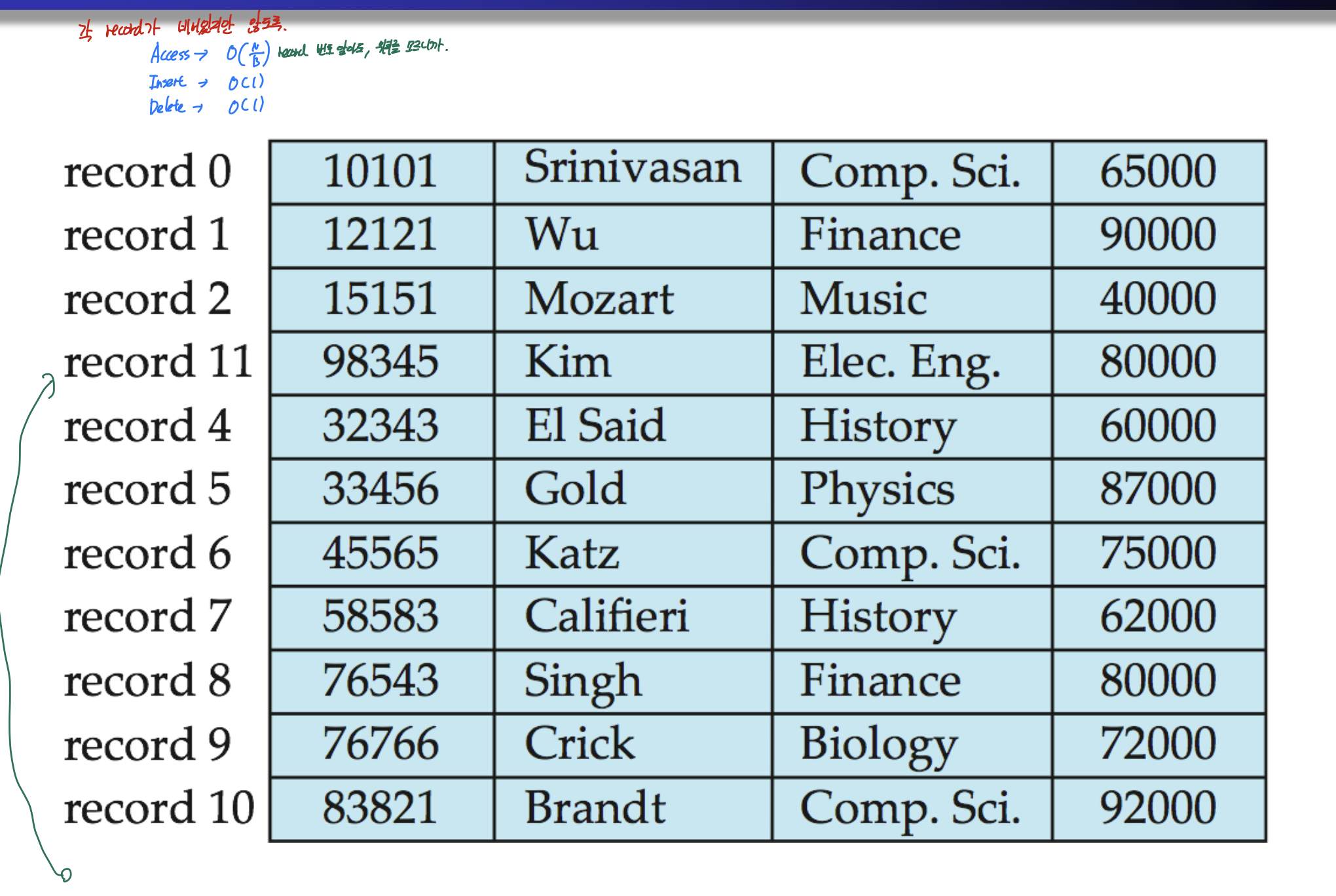Select the 'Srinivasan' name cell

coord(633,168)
